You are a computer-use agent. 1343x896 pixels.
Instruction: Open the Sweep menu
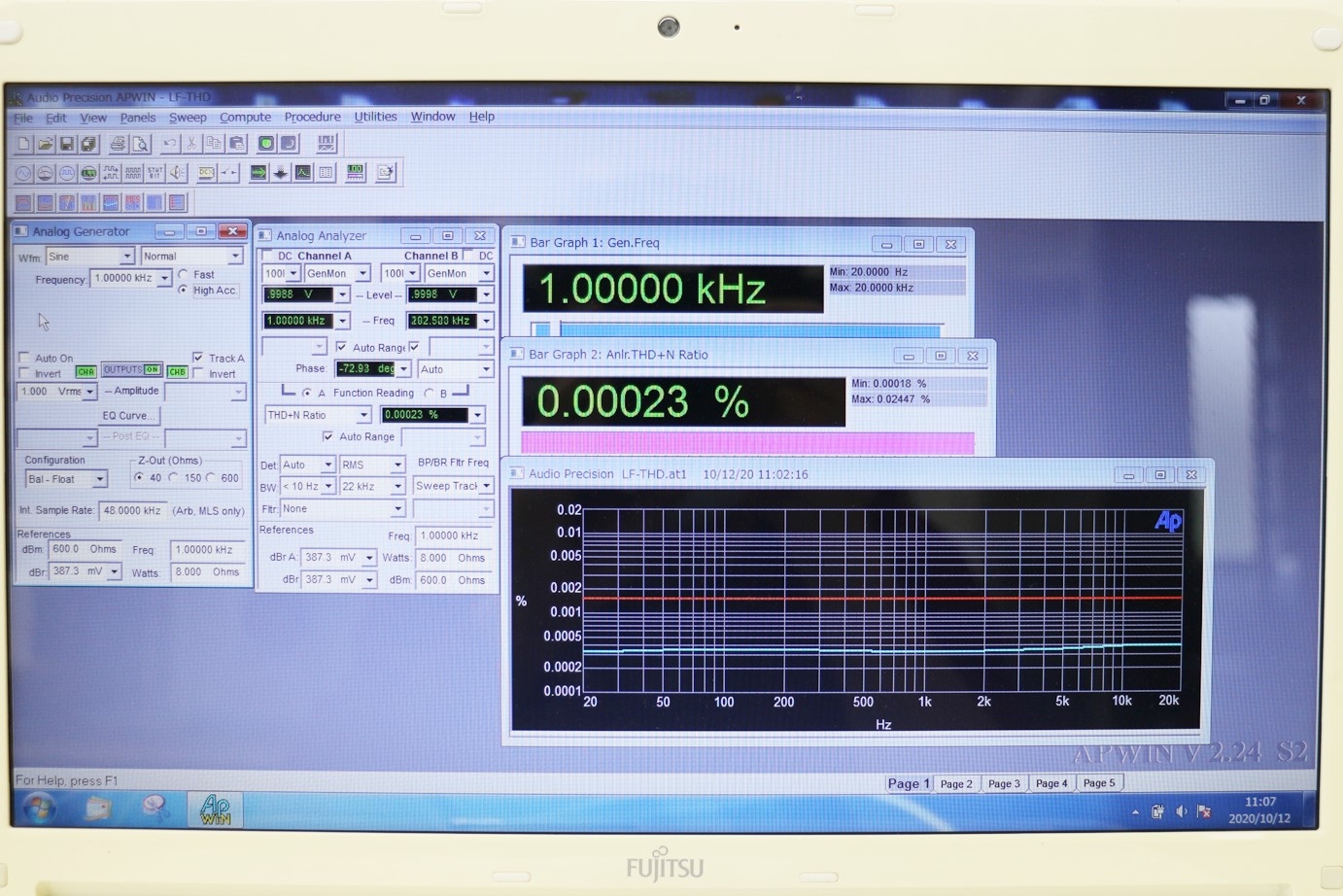point(188,118)
